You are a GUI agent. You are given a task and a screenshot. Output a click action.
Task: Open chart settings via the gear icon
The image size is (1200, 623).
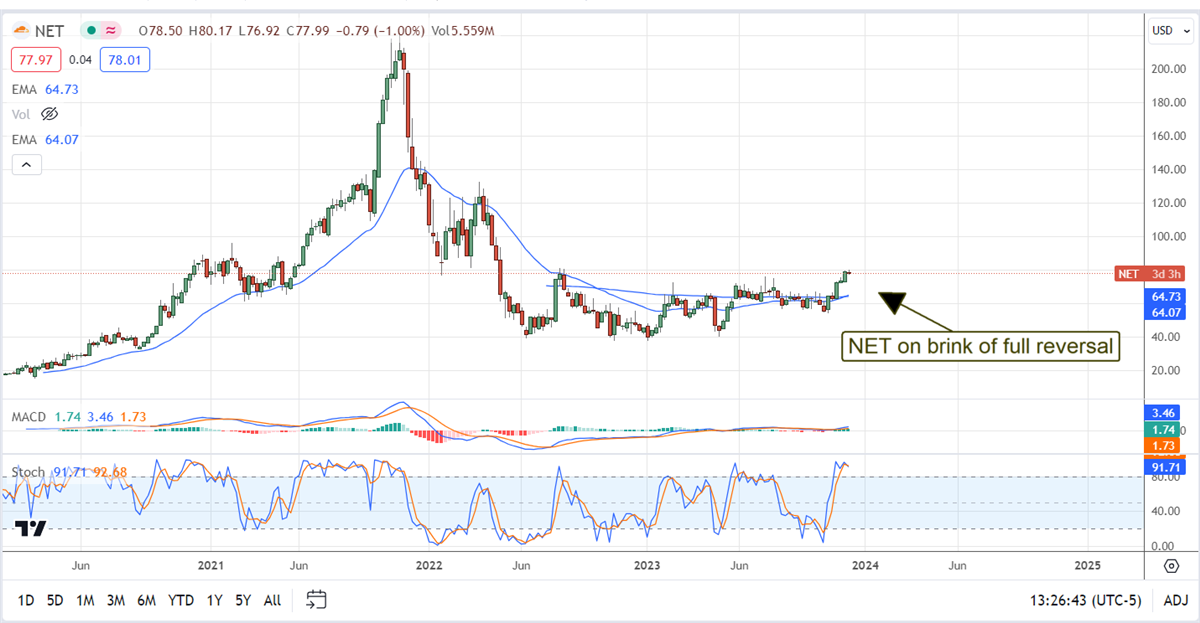(1170, 566)
